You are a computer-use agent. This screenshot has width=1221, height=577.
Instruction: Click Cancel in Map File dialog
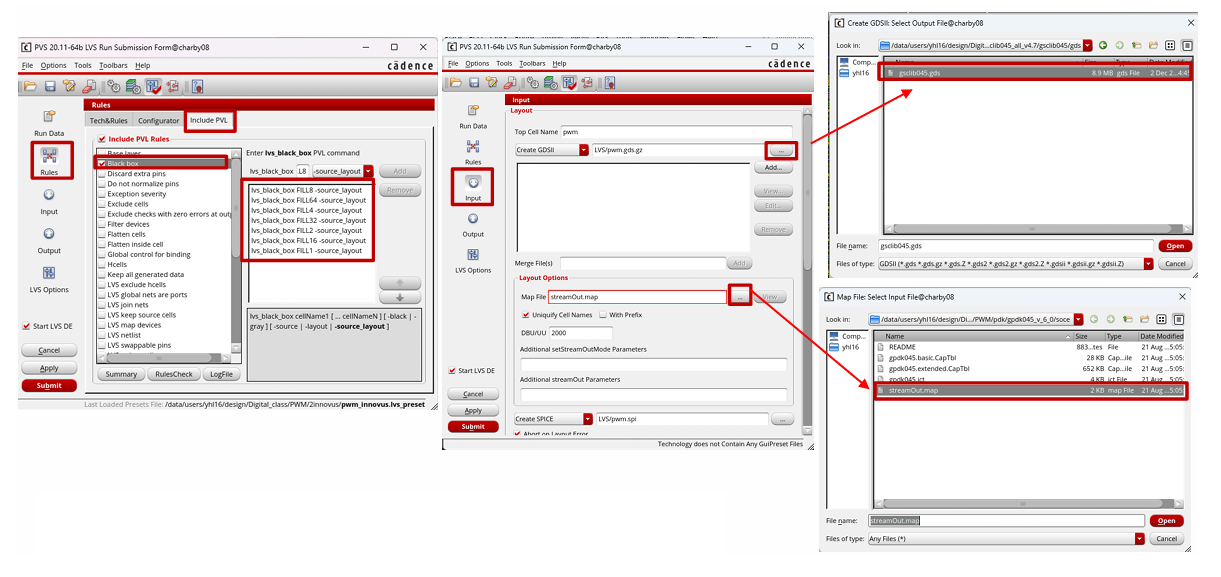point(1167,538)
